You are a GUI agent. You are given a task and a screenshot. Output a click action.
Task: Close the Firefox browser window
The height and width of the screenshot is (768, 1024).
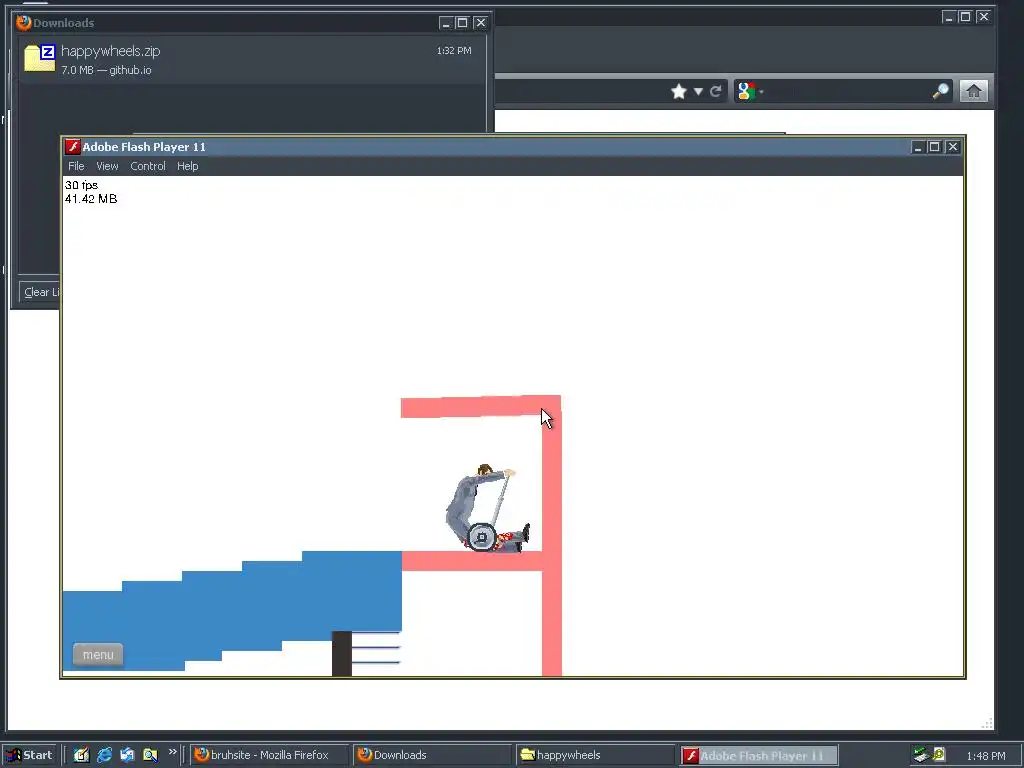[x=984, y=17]
